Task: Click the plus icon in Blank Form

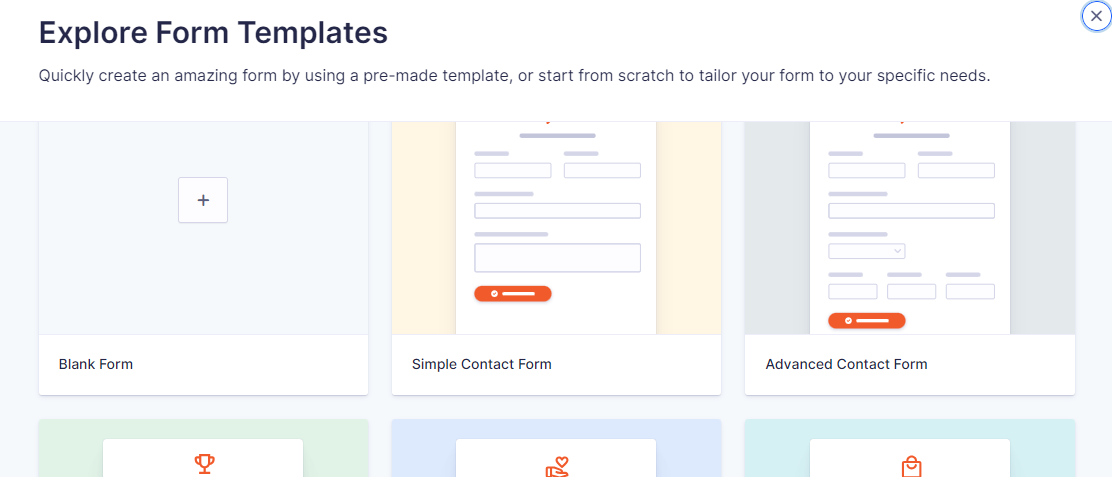Action: tap(203, 200)
